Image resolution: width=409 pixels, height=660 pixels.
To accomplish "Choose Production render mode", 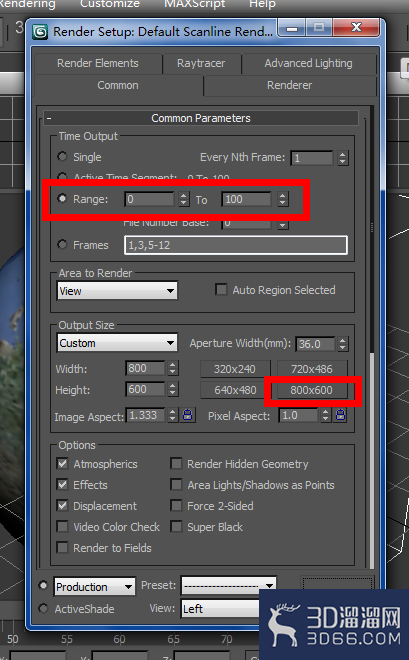I will point(43,585).
